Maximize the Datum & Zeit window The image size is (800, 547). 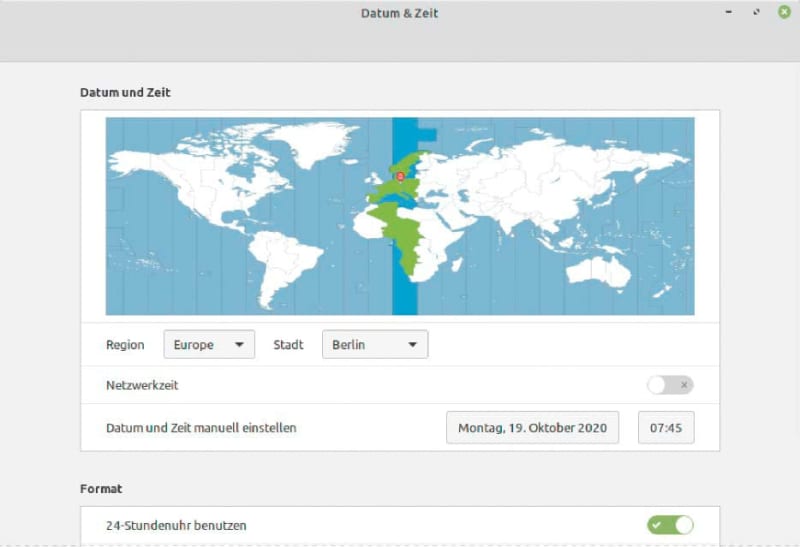(757, 12)
